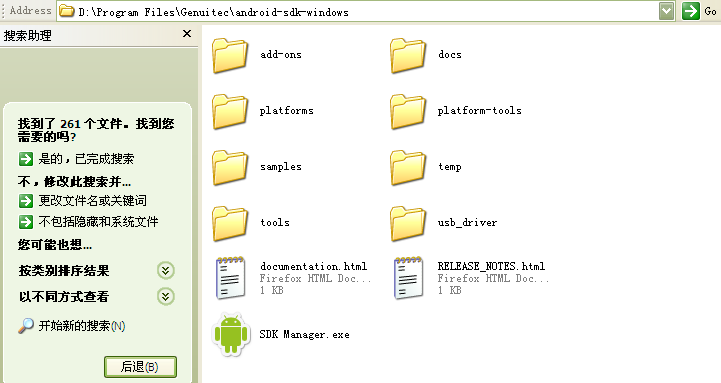This screenshot has height=383, width=721.
Task: Click the Android robot SDK Manager icon
Action: tap(231, 335)
